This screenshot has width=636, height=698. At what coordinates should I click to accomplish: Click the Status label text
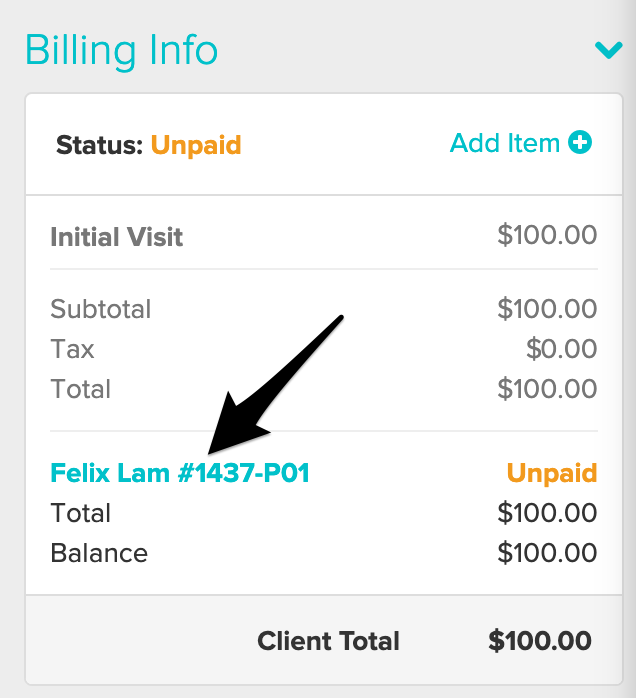point(100,145)
